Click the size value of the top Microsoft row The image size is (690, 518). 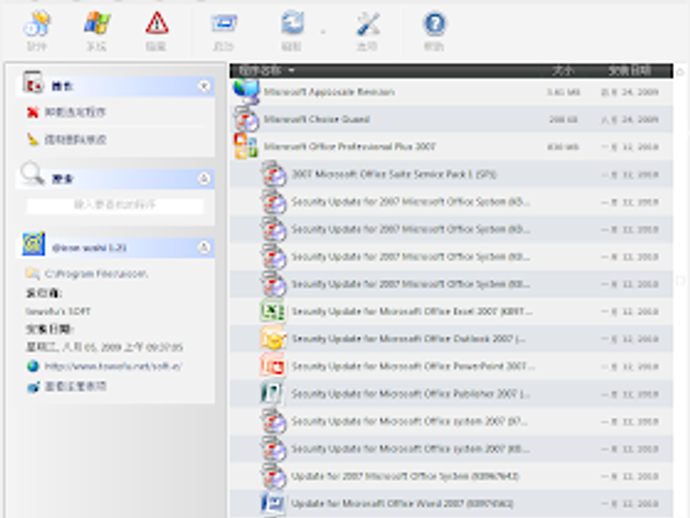(563, 92)
